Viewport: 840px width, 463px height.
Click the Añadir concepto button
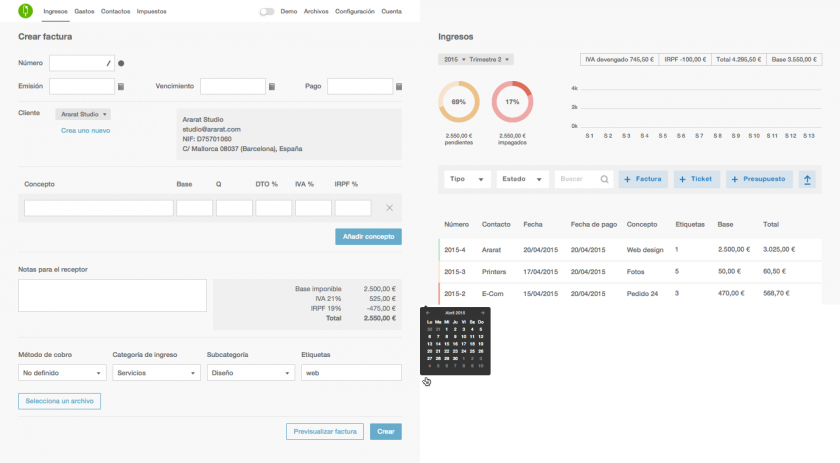pos(368,237)
